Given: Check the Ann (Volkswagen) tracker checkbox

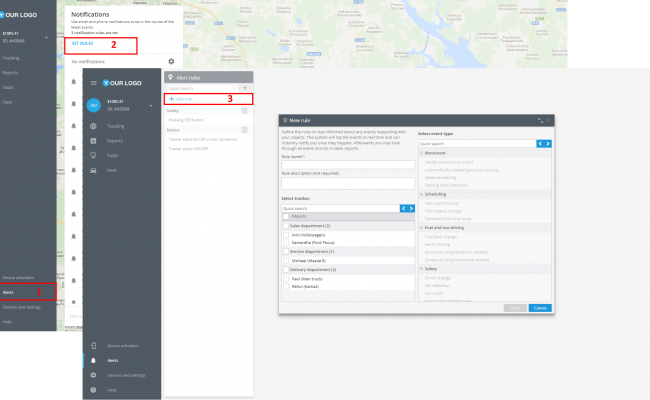Looking at the screenshot, I should (286, 235).
